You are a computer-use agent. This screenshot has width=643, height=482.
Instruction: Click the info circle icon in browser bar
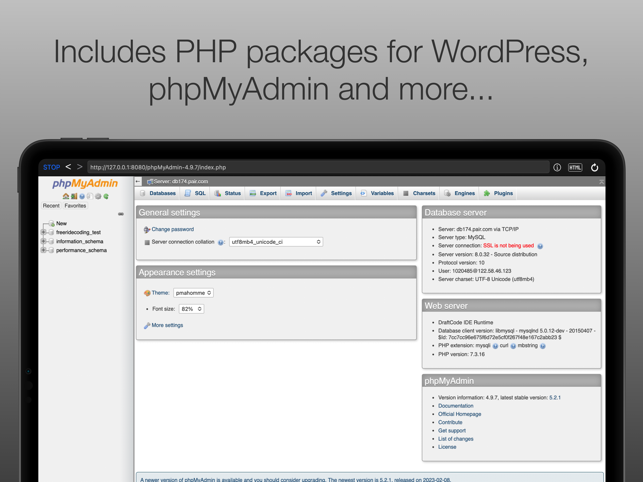557,167
